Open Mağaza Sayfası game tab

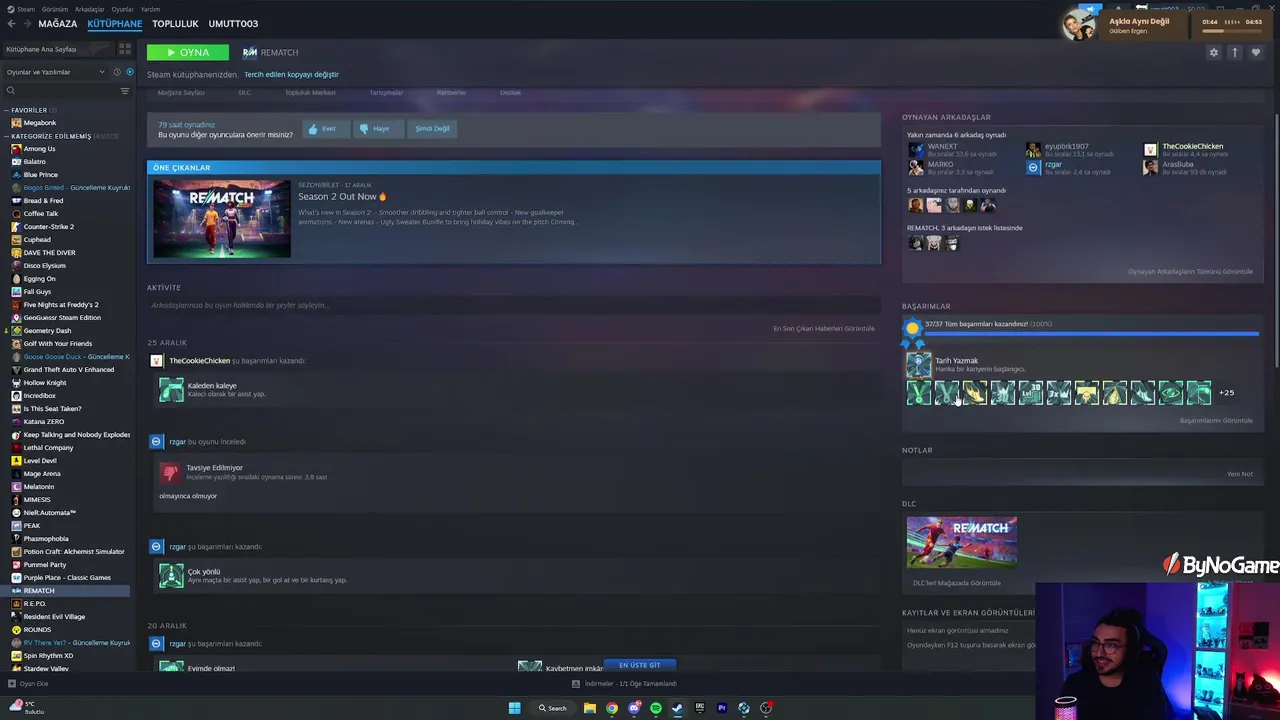[x=181, y=93]
